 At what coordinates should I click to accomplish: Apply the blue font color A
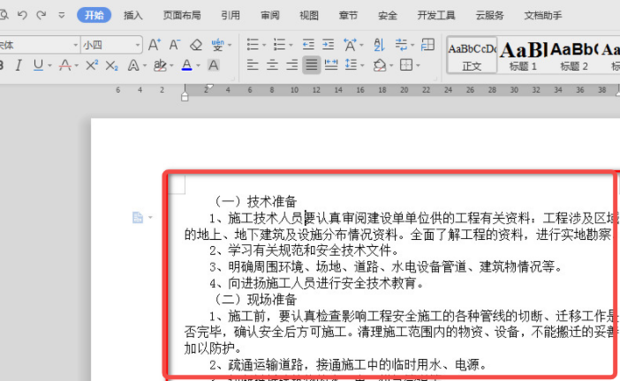tap(187, 65)
